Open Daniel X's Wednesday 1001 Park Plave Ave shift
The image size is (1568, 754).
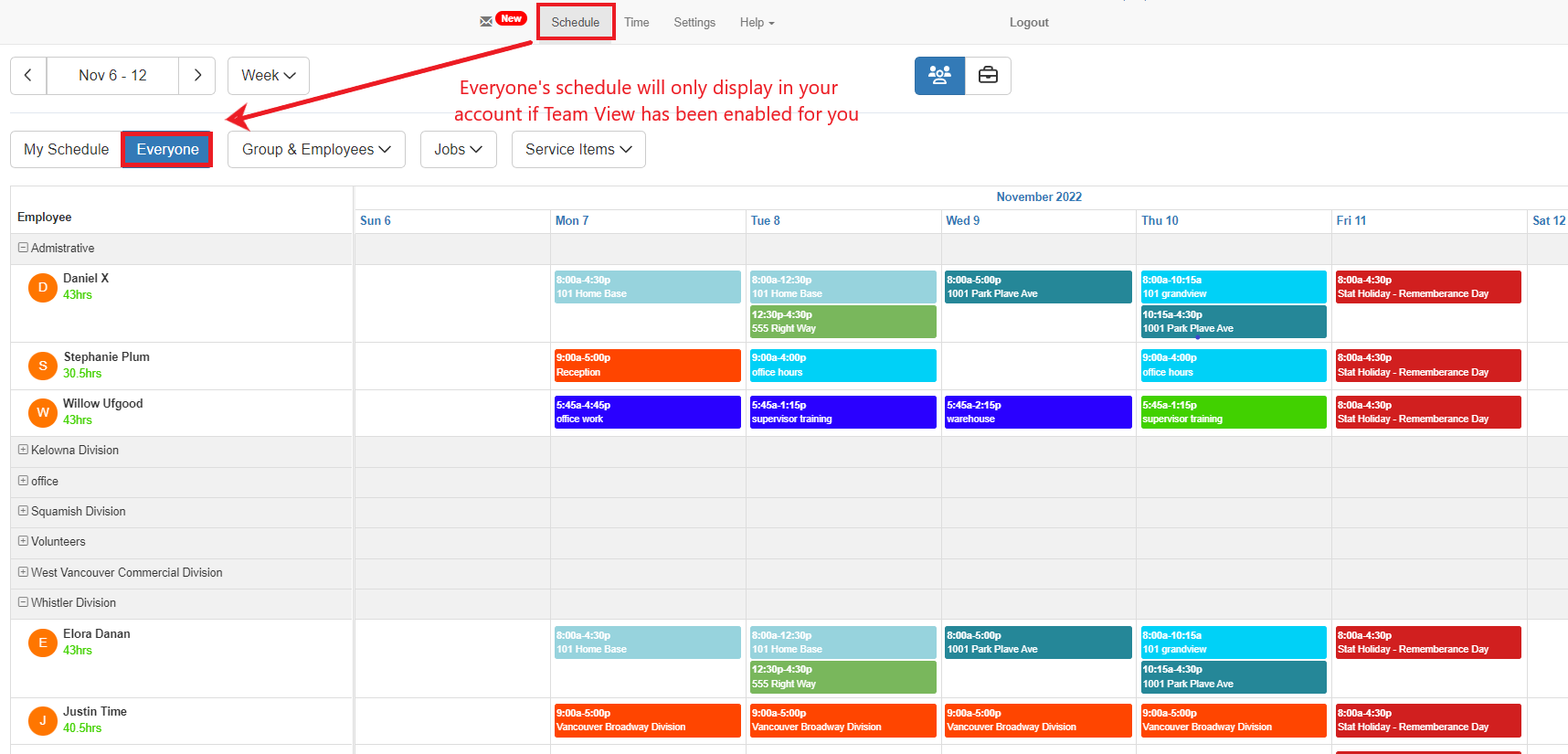pos(1039,287)
